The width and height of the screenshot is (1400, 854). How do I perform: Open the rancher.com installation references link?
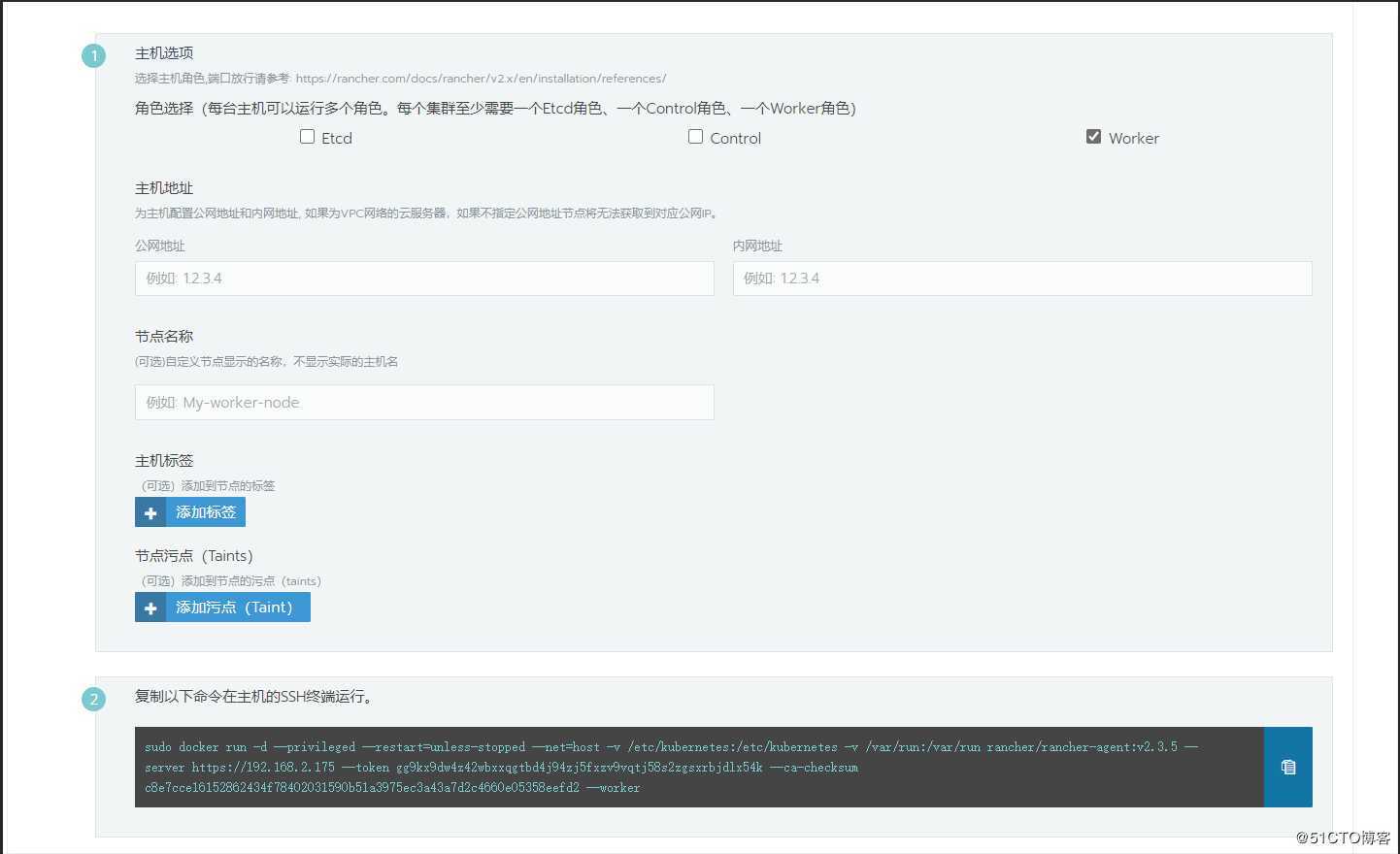pos(481,79)
